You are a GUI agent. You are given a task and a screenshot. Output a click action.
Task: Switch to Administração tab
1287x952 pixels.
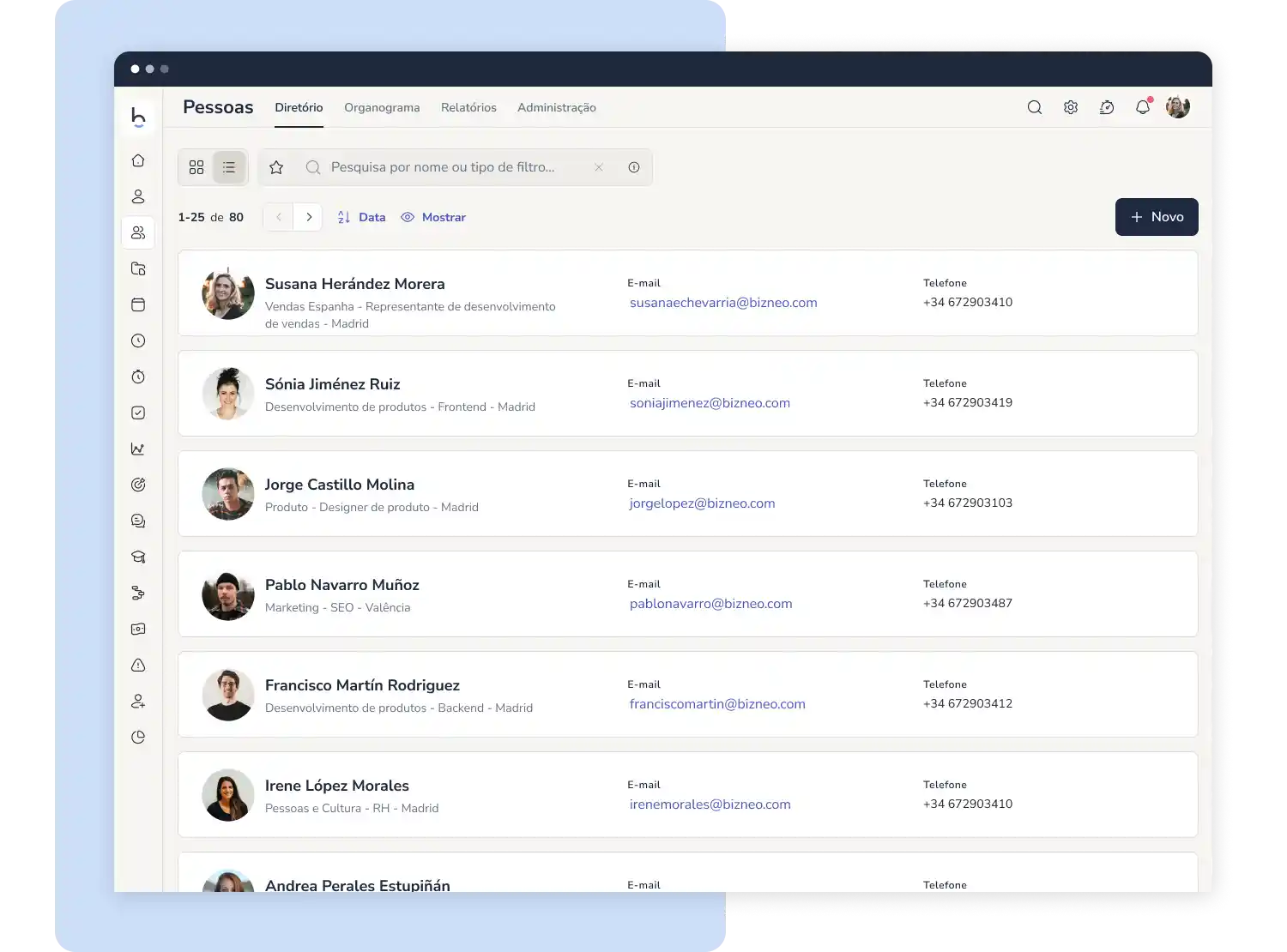(557, 107)
